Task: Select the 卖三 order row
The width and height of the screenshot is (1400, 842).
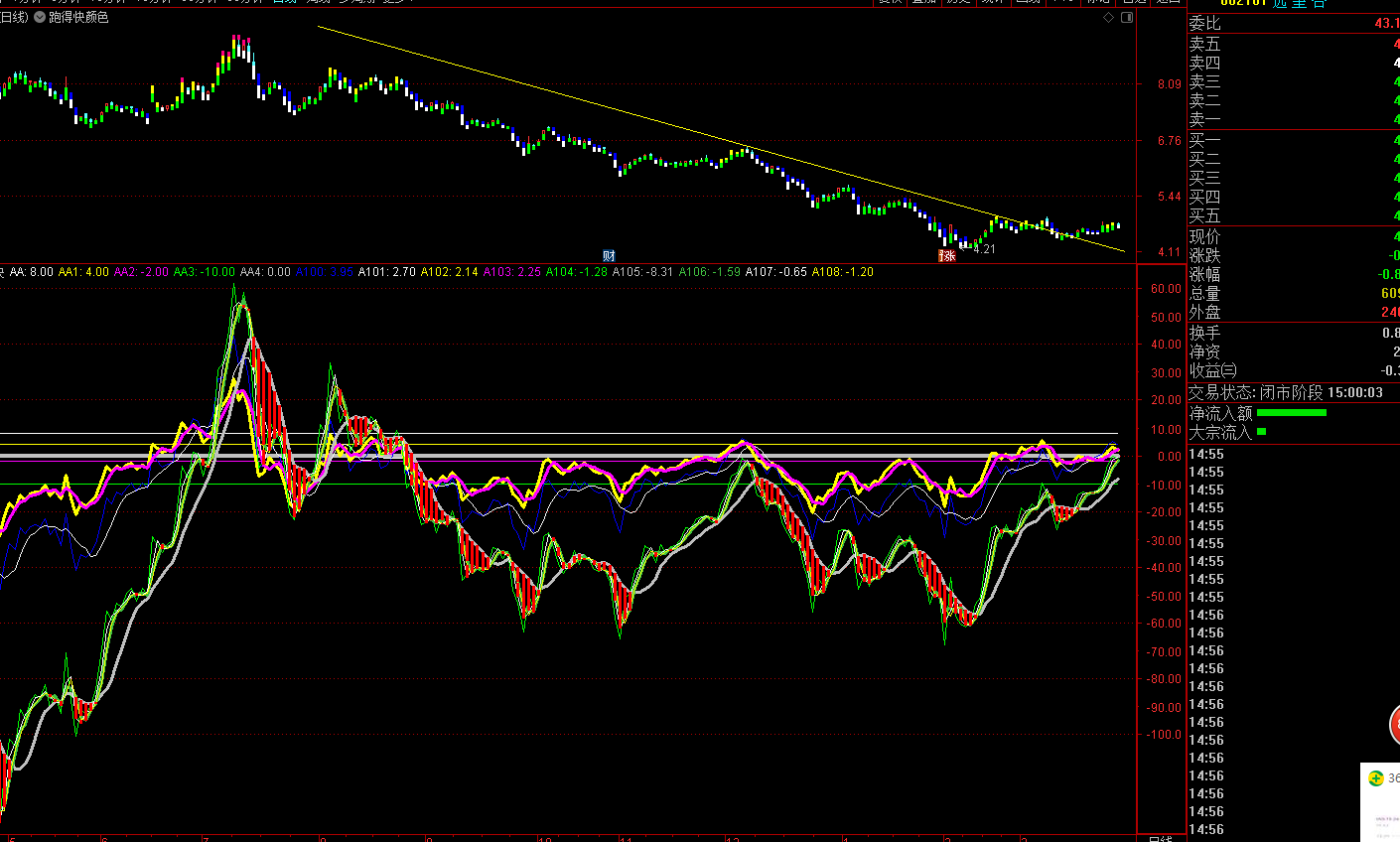Action: 1294,81
